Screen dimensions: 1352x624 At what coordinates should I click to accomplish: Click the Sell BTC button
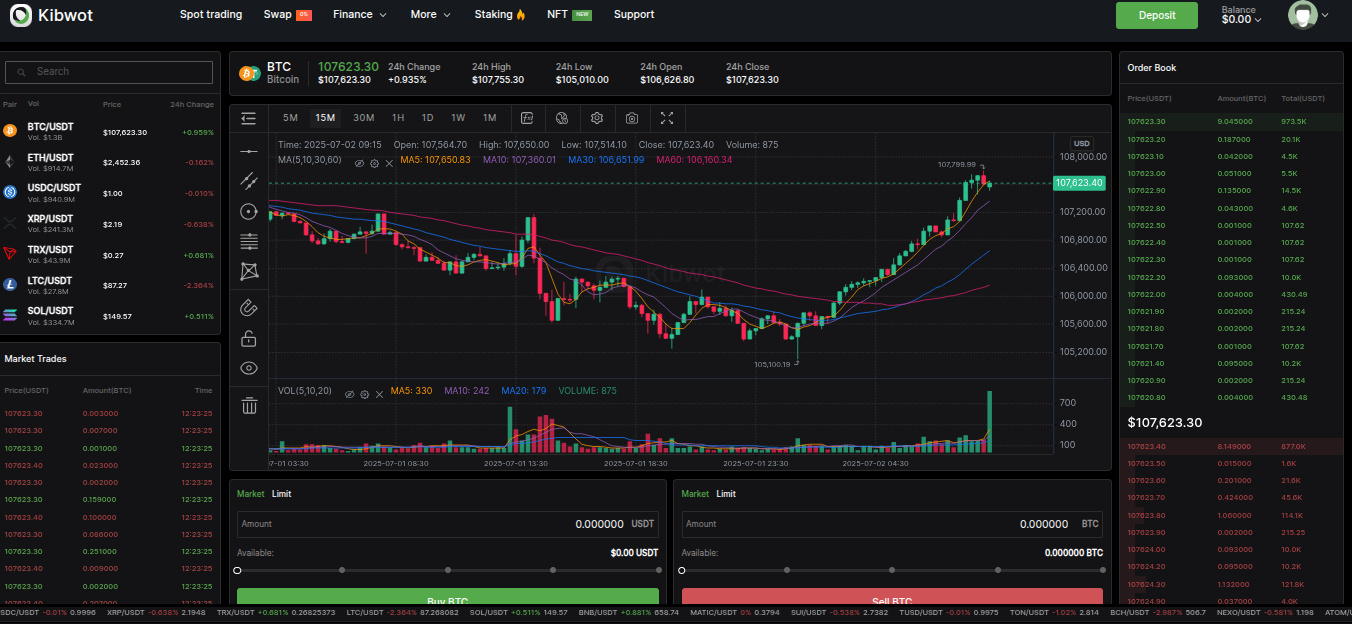893,598
